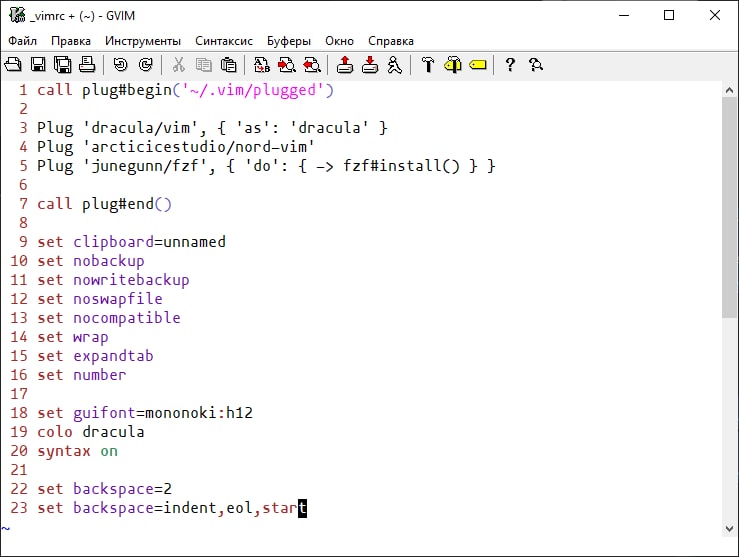The width and height of the screenshot is (739, 557).
Task: Undo the last change
Action: tap(121, 65)
